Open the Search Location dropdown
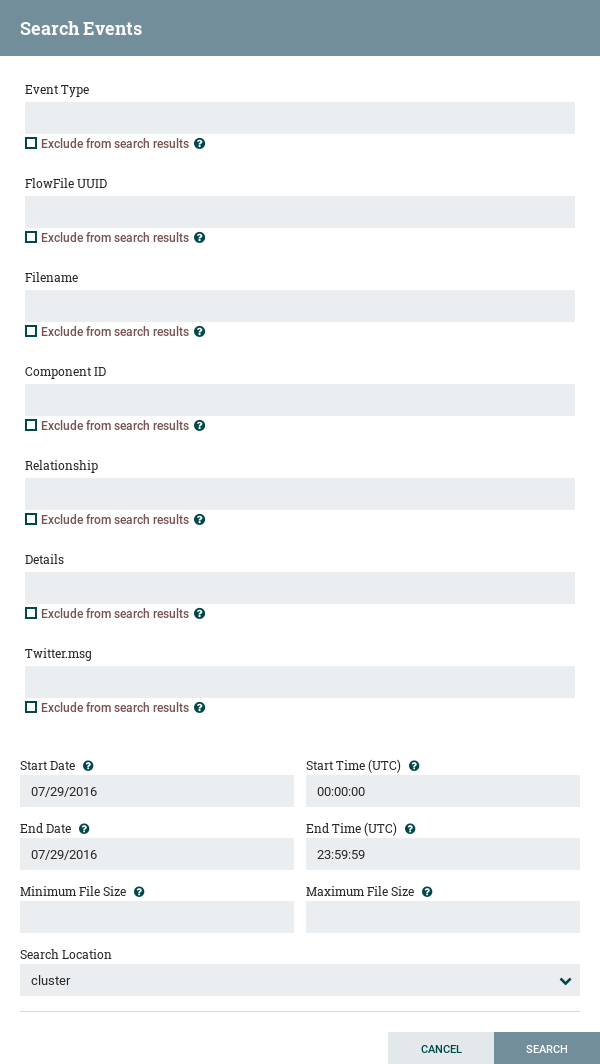The image size is (600, 1064). click(300, 980)
